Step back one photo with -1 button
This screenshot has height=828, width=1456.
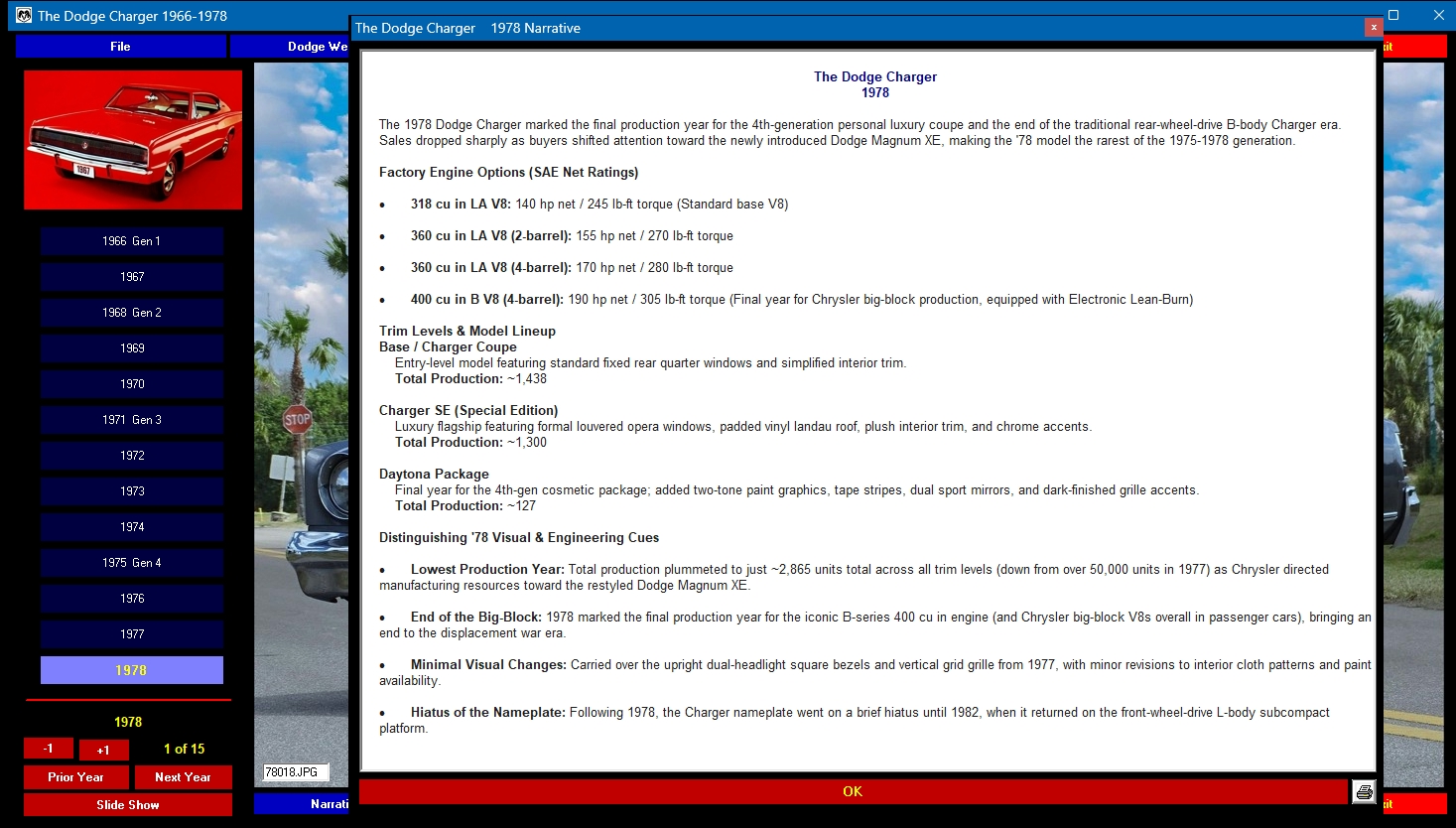[x=49, y=749]
